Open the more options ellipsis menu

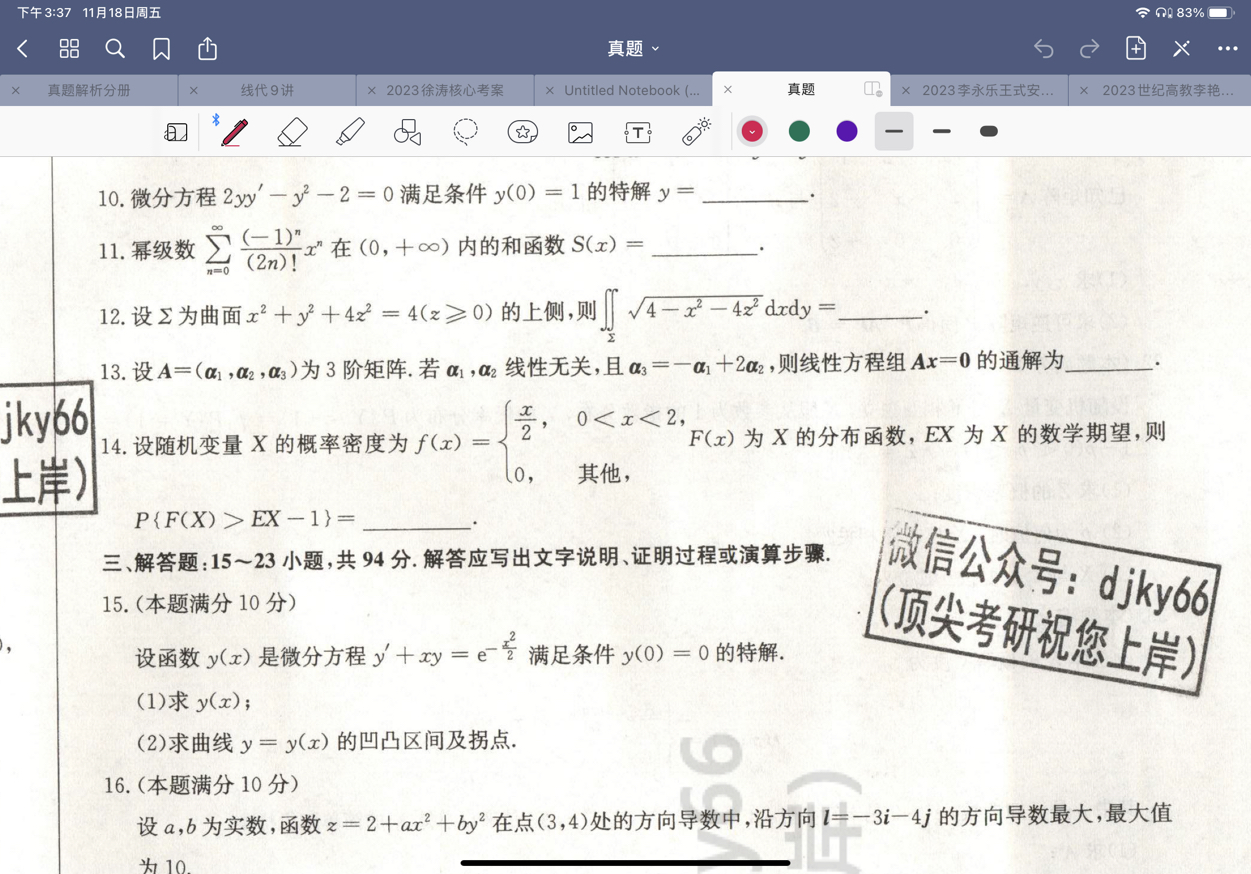coord(1227,48)
